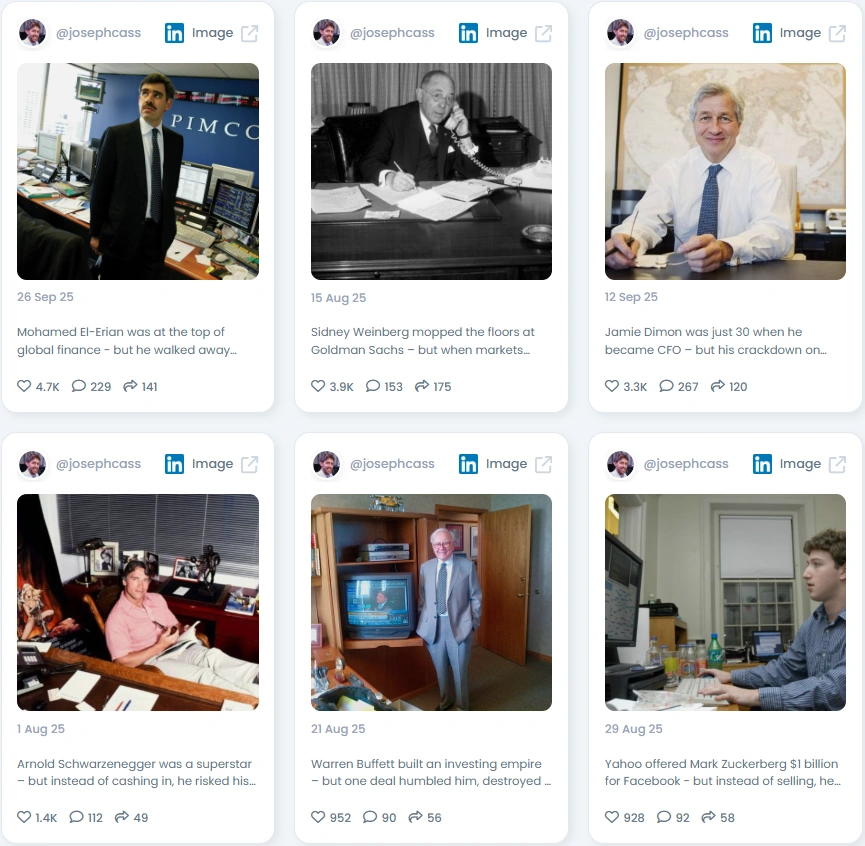This screenshot has height=846, width=865.
Task: Click share arrow with 58 shares
Action: [x=708, y=817]
